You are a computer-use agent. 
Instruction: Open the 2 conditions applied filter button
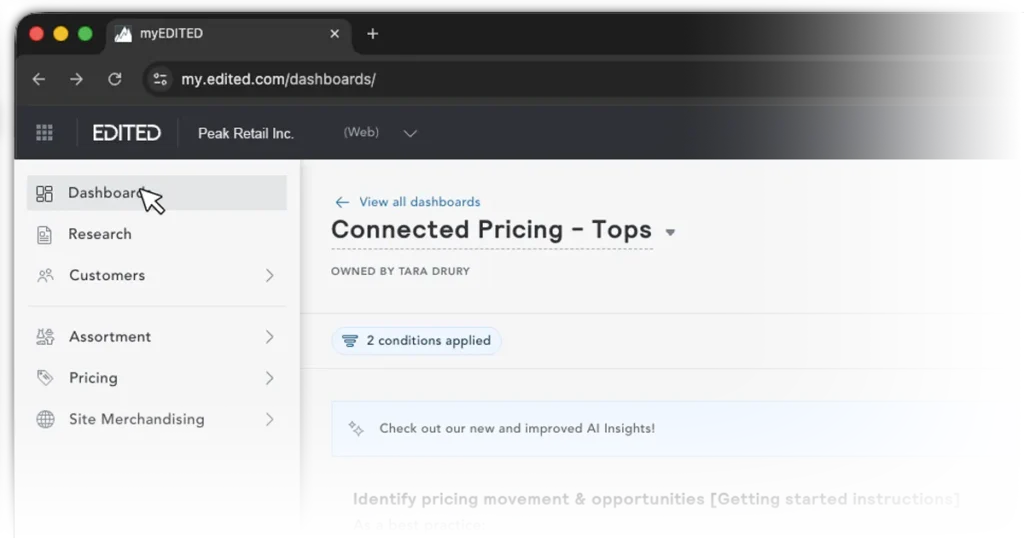(x=417, y=341)
